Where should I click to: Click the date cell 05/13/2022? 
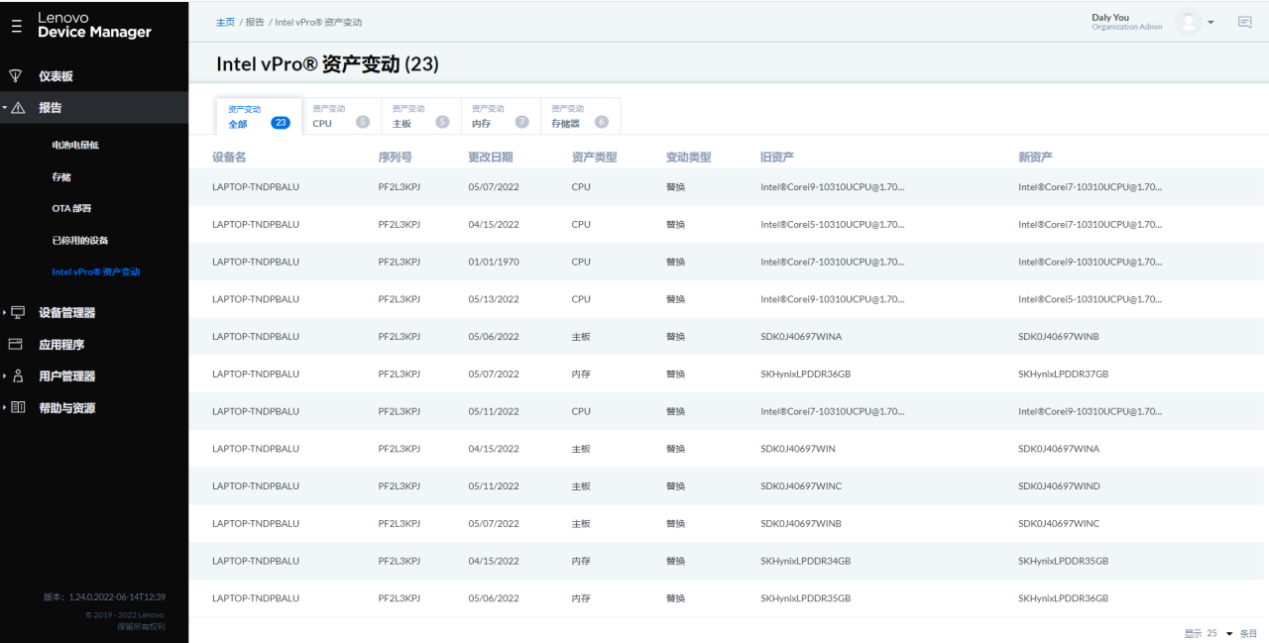coord(493,299)
